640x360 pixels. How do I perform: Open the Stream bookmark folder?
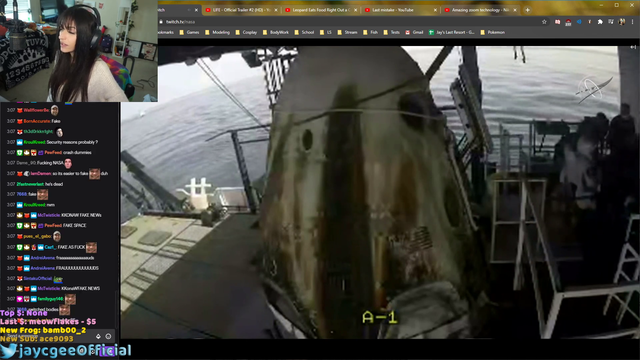[347, 32]
